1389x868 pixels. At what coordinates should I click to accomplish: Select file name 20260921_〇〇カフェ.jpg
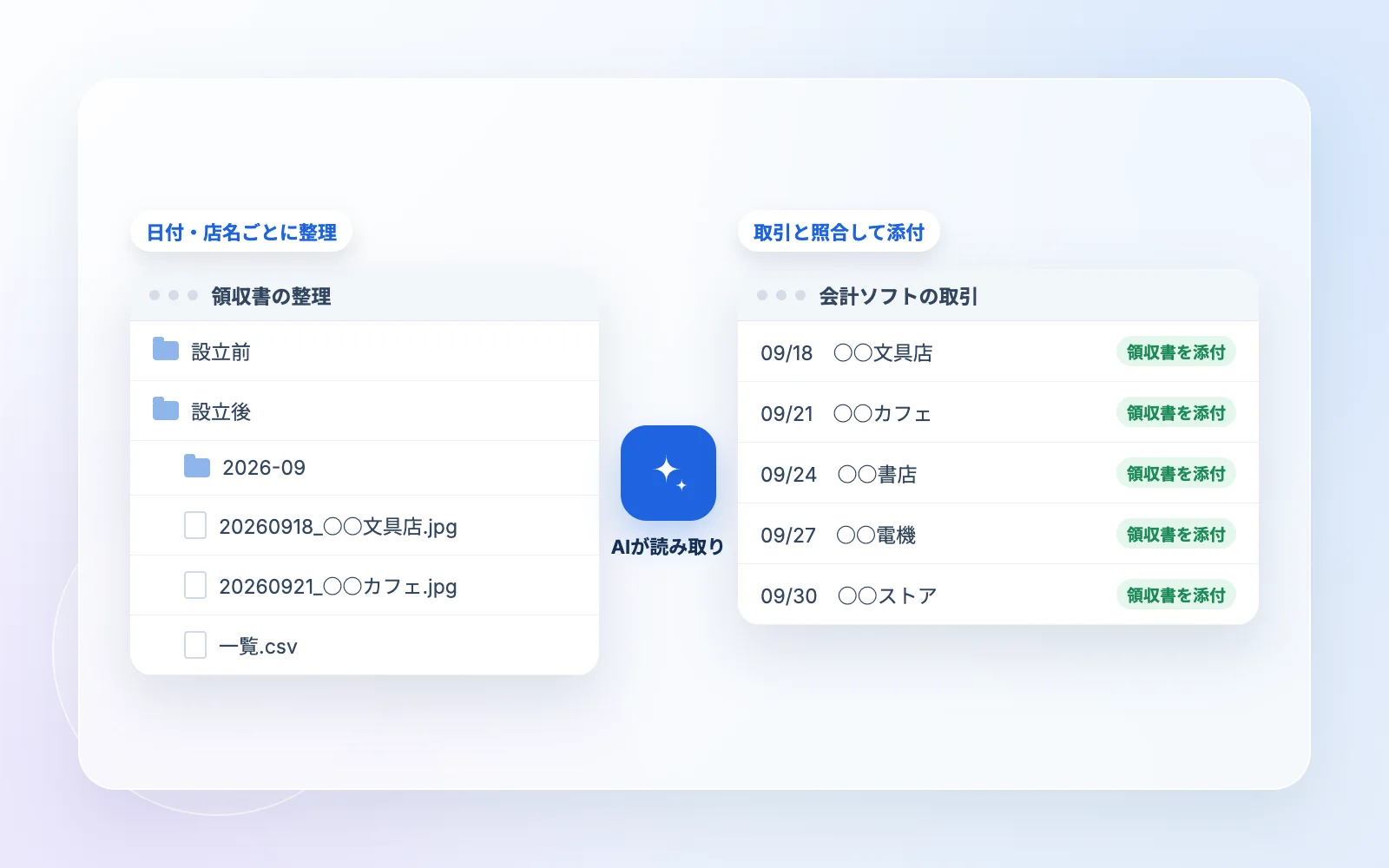click(338, 587)
